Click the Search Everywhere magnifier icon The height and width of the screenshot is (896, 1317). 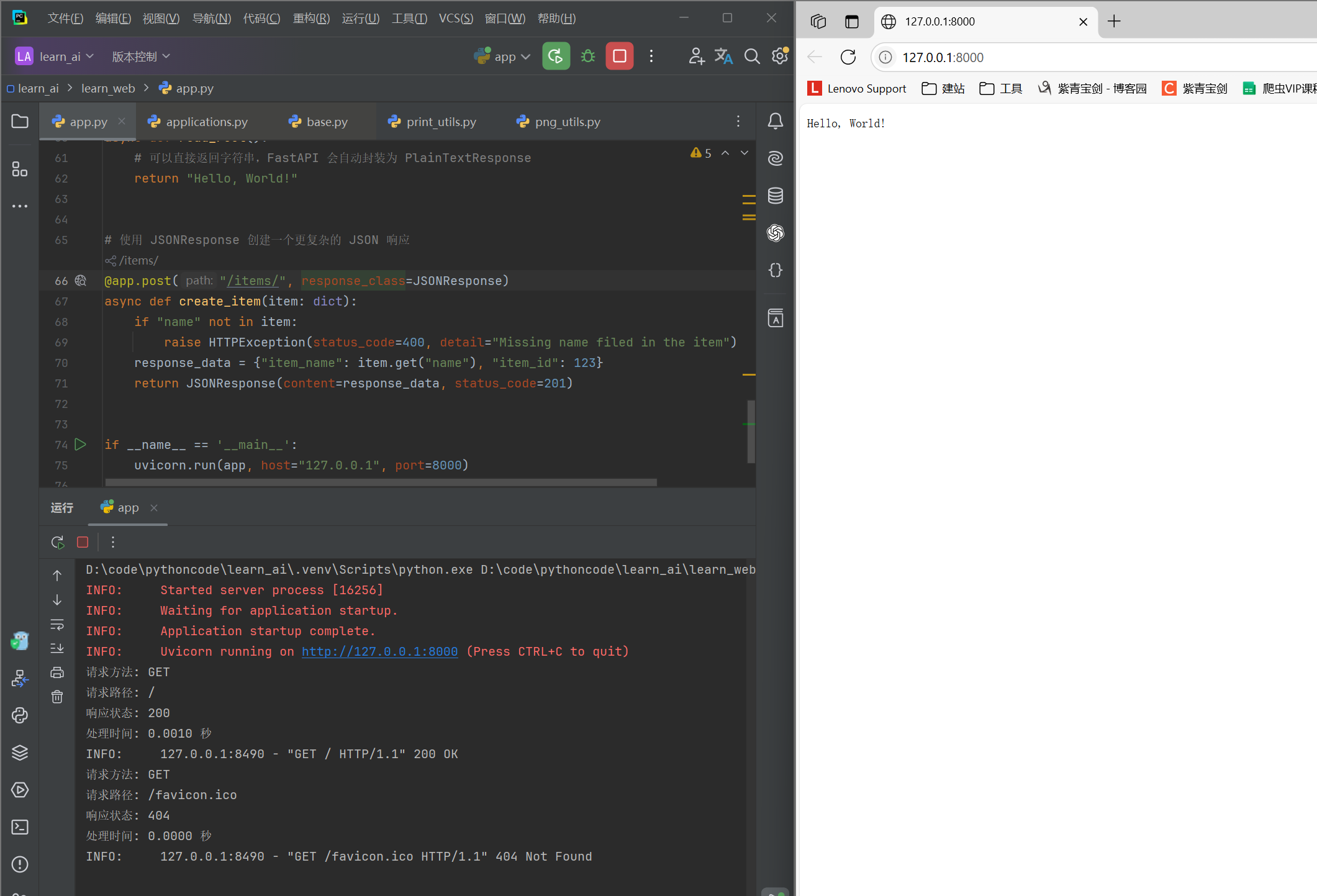(751, 57)
